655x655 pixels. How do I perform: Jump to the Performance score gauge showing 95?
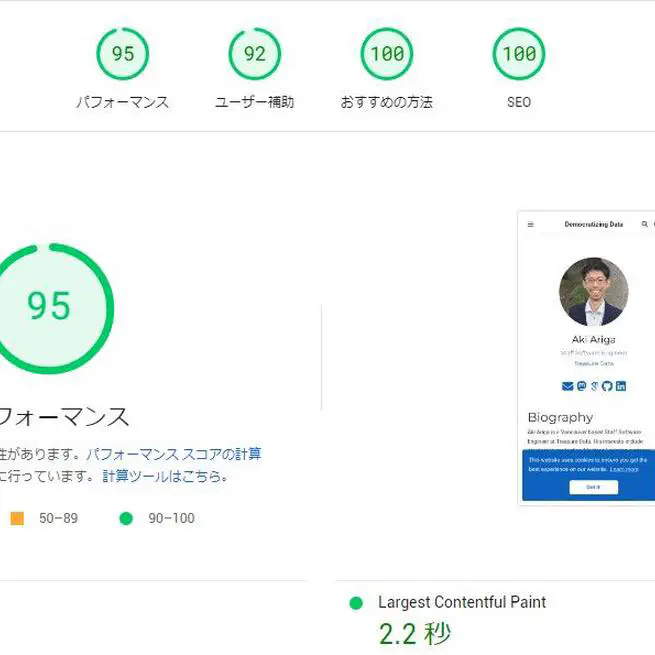coord(122,53)
